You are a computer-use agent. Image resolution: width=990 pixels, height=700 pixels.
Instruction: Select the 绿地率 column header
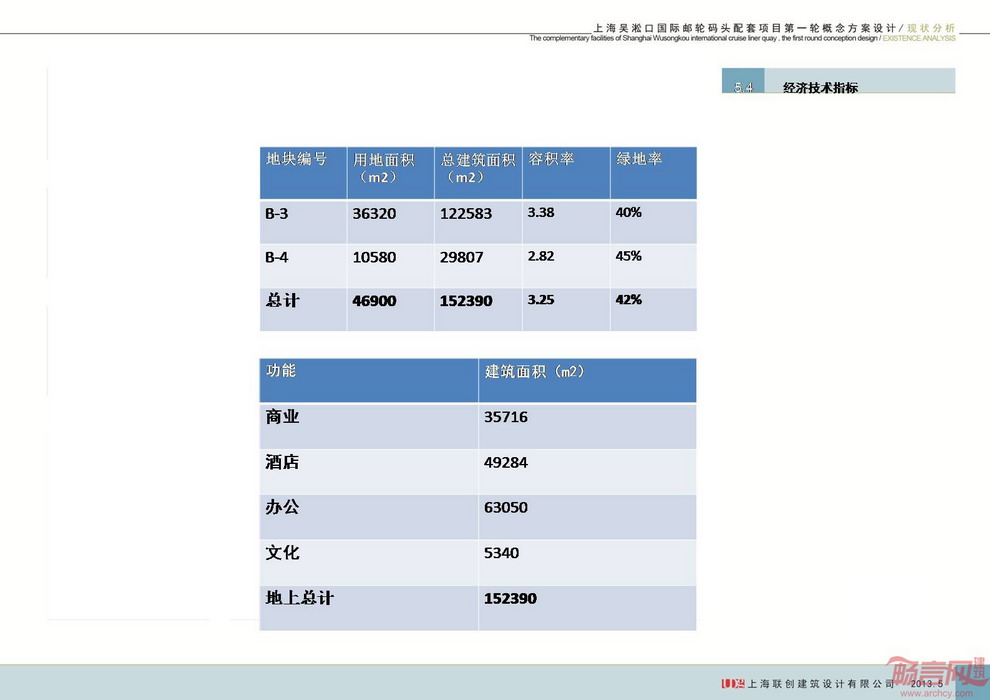639,159
